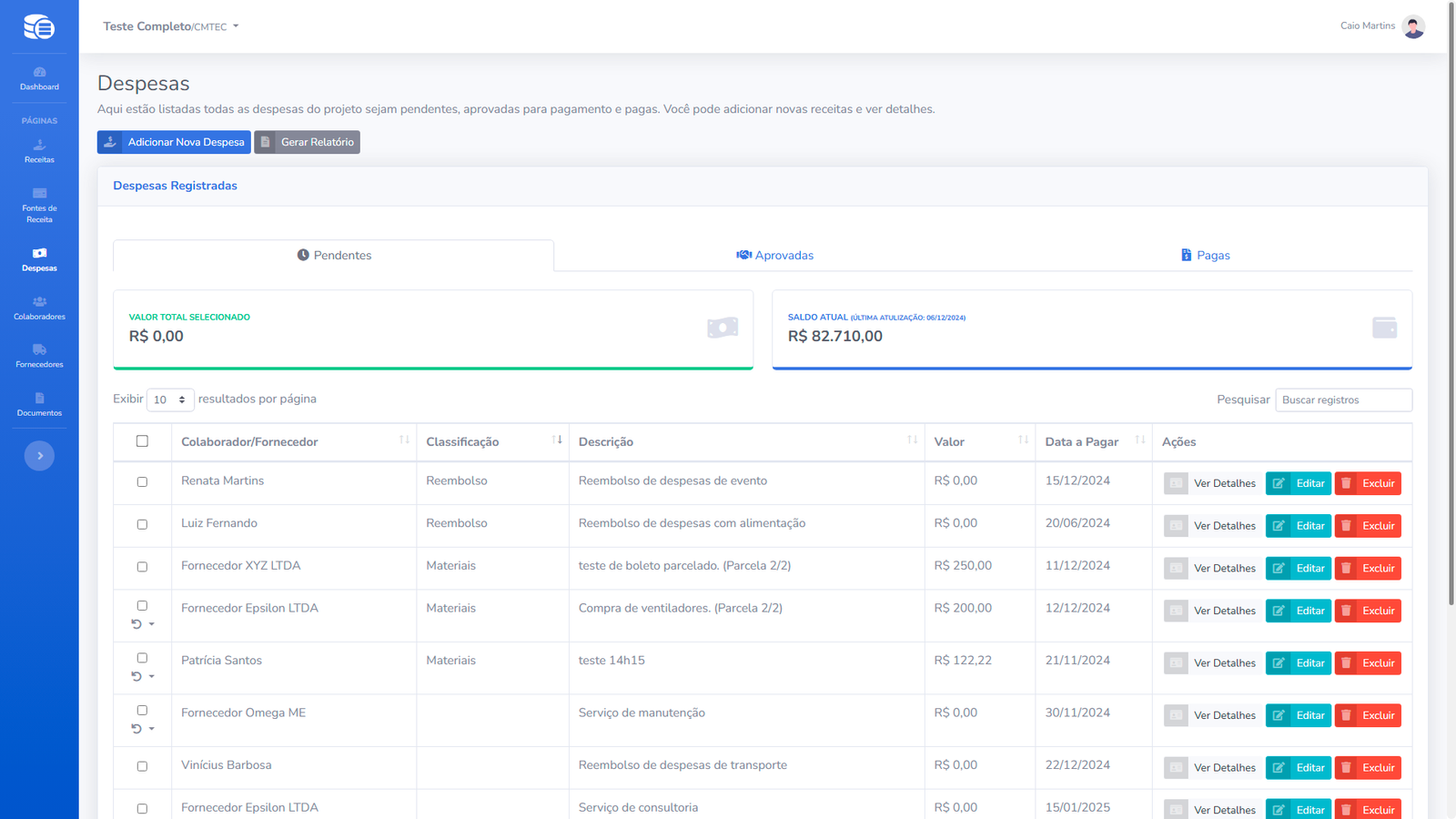This screenshot has height=819, width=1456.
Task: Check the Fornecedor XYZ LTDA row checkbox
Action: coord(142,567)
